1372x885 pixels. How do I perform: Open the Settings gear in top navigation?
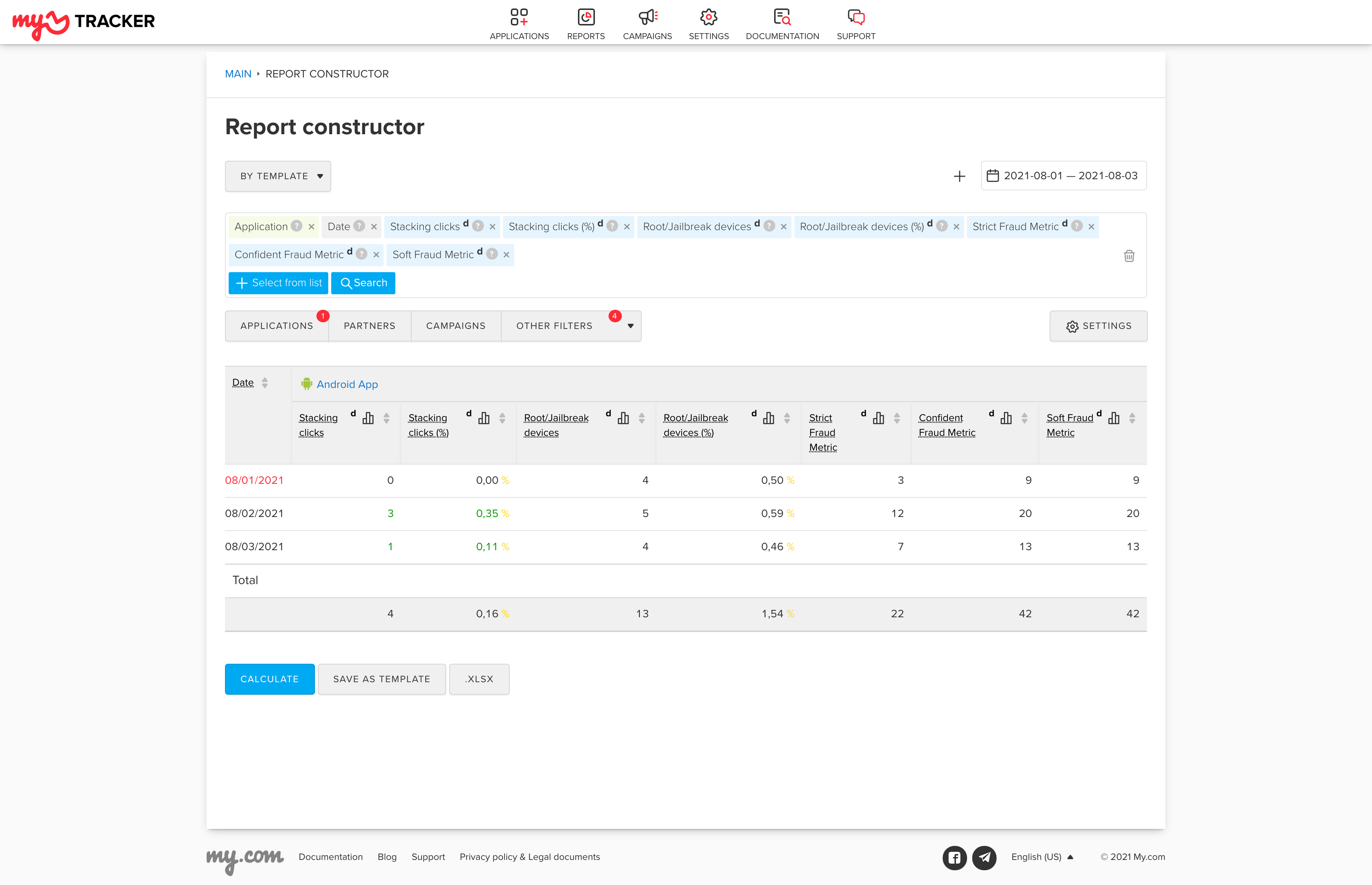(709, 17)
